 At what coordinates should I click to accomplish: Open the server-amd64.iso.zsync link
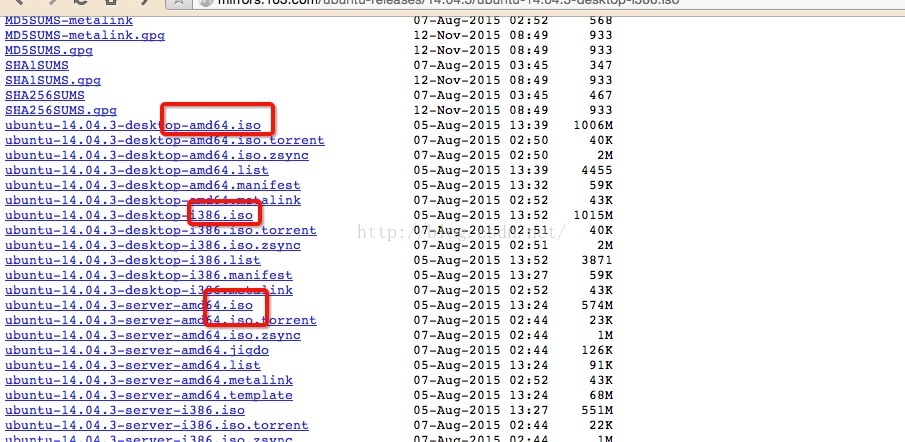pos(152,335)
